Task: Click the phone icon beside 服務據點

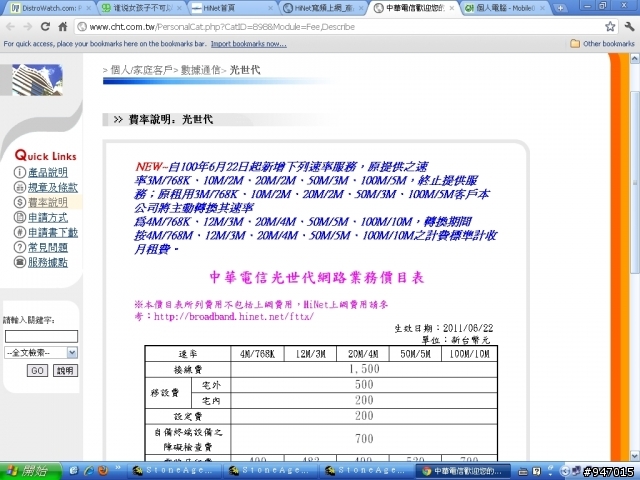Action: (x=20, y=262)
